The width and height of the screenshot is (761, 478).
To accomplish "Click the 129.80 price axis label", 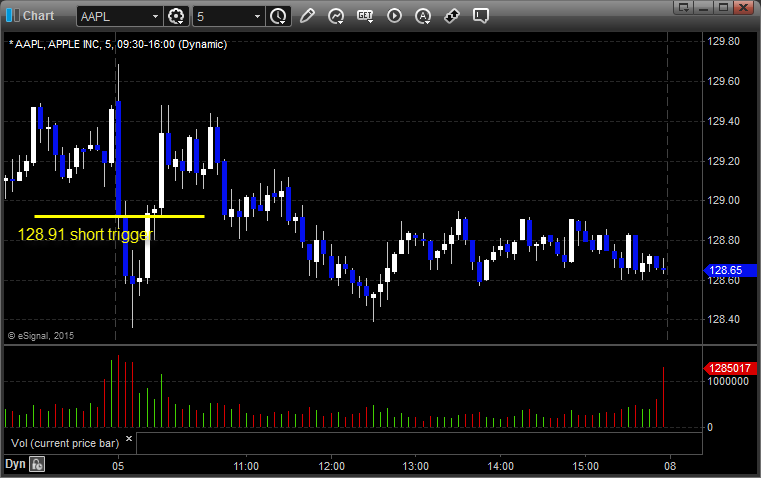I will (724, 41).
